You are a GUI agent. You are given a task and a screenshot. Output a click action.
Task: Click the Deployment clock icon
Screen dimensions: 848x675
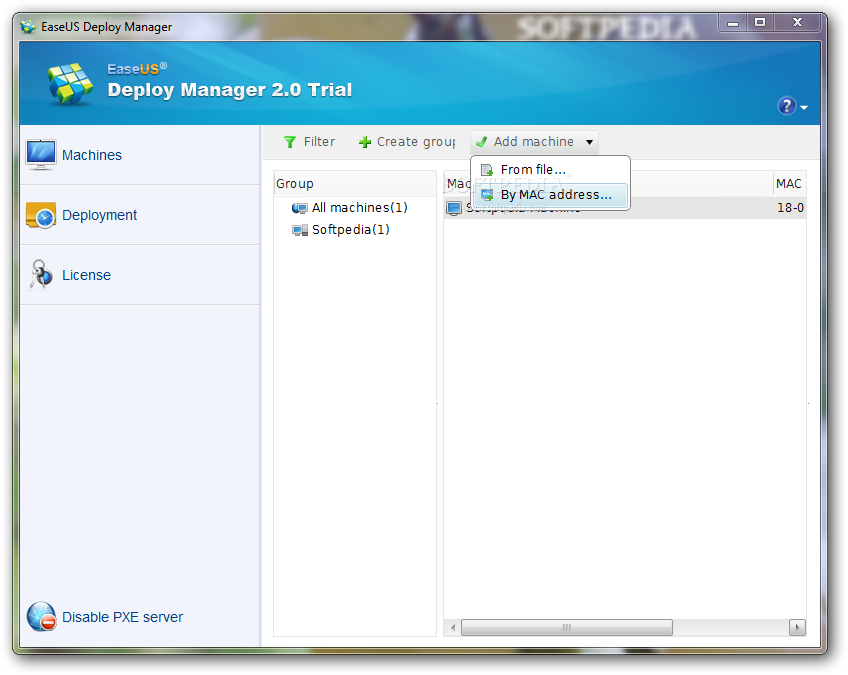coord(41,216)
